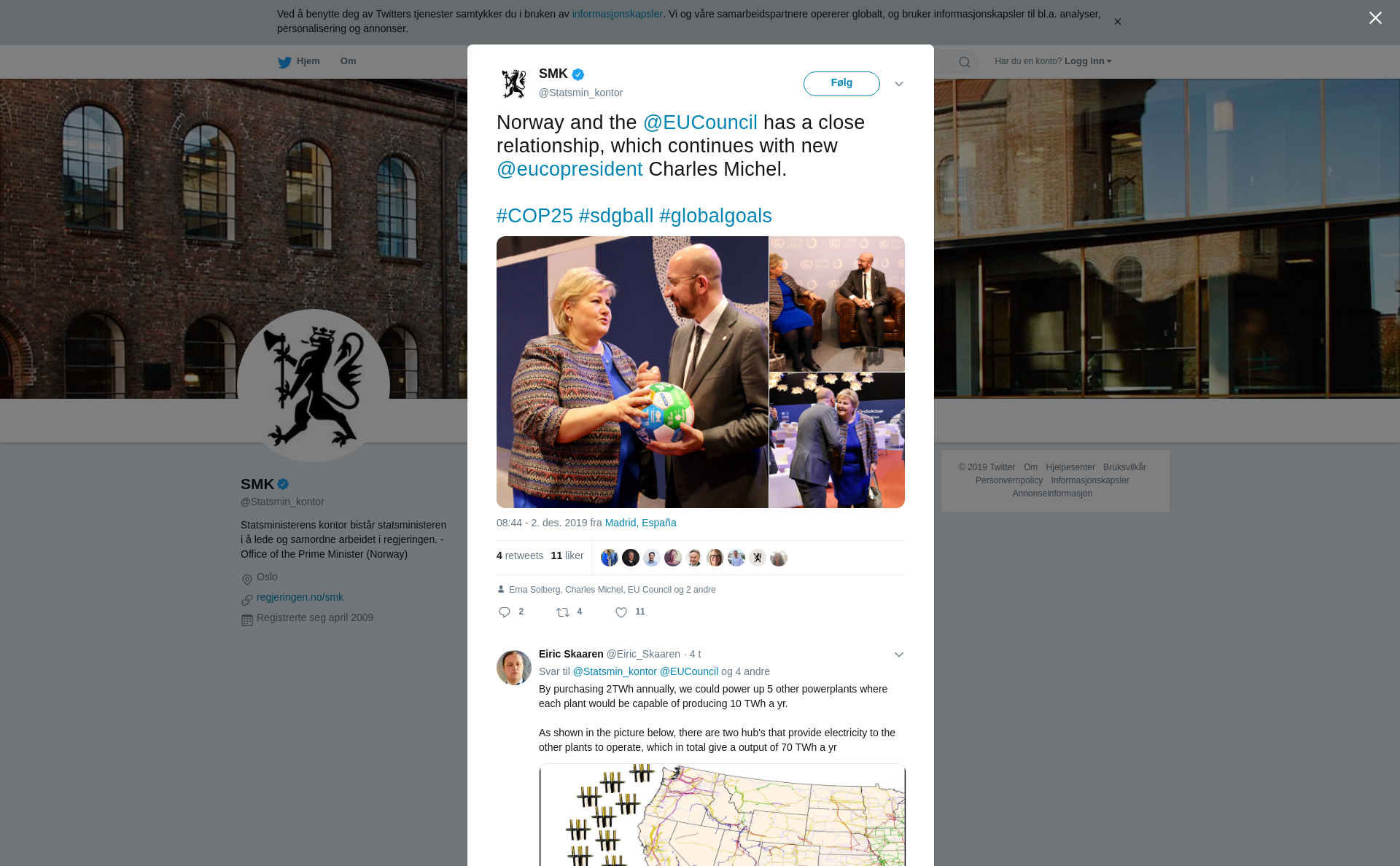Click the reply speech bubble icon
Image resolution: width=1400 pixels, height=866 pixels.
(505, 612)
